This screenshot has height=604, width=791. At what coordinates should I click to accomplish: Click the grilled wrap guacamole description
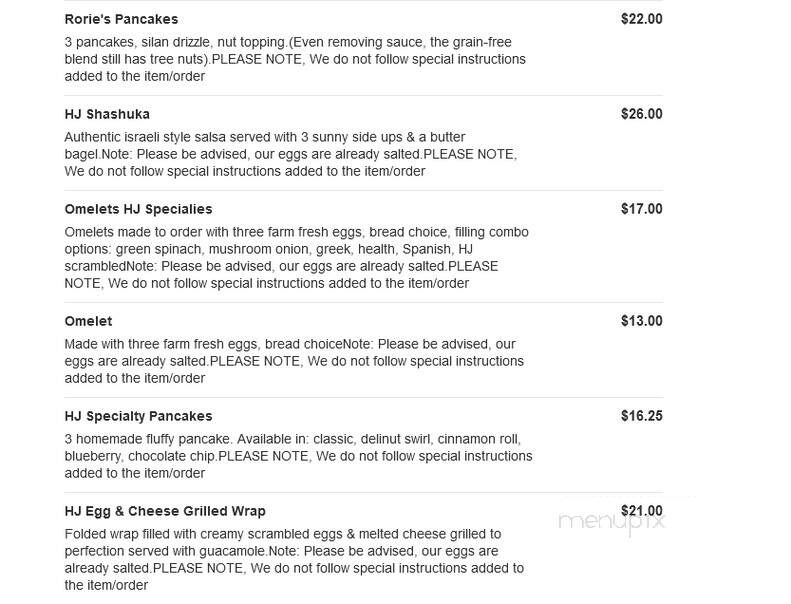[x=294, y=559]
